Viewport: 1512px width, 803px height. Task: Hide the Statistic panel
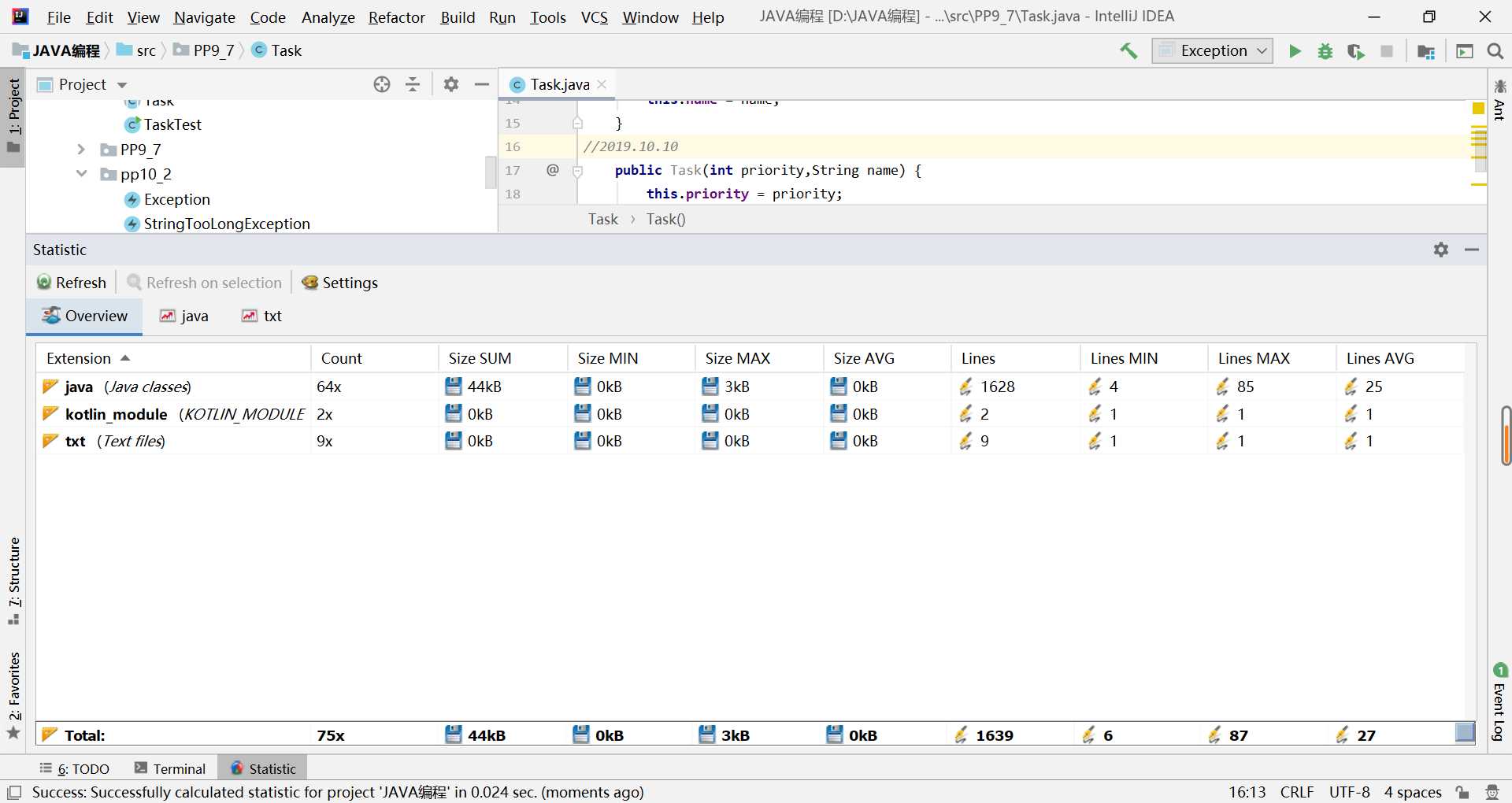1472,250
